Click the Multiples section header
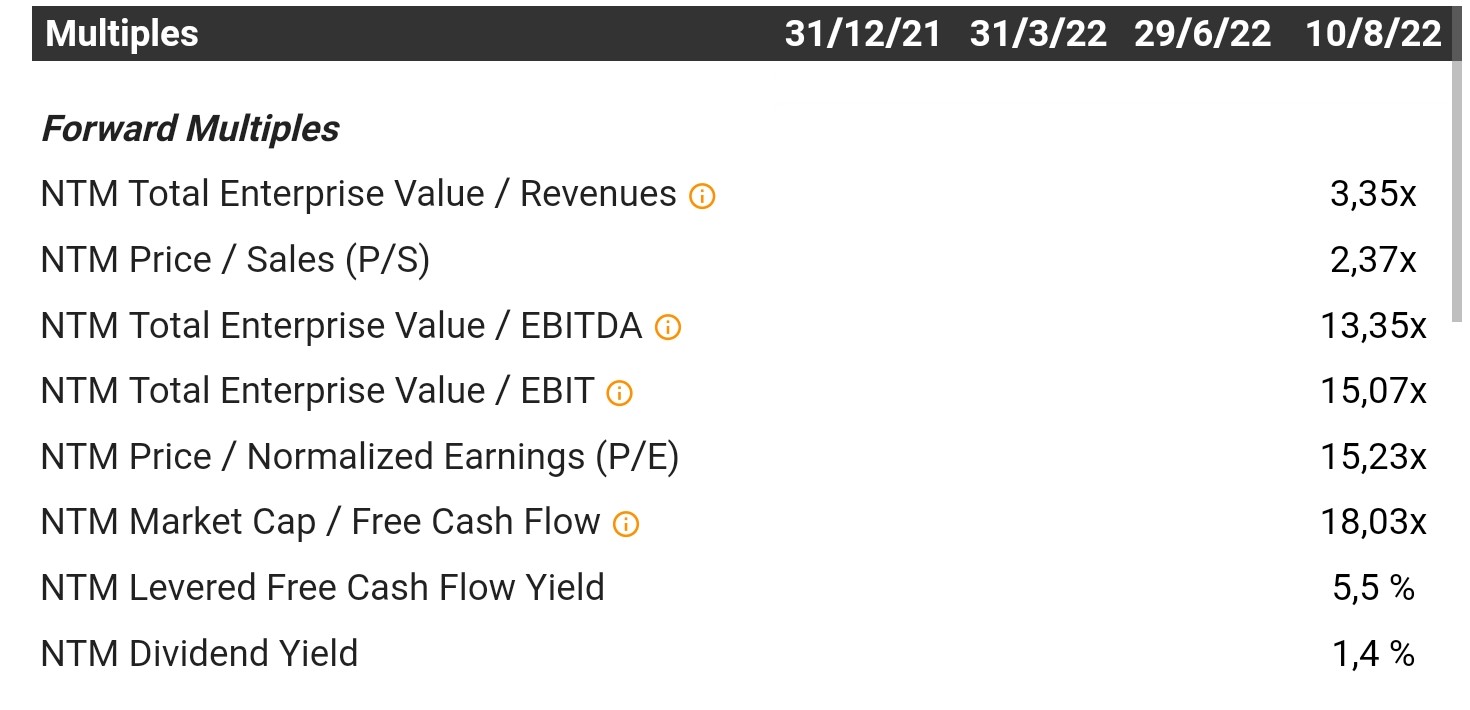This screenshot has height=710, width=1470. tap(122, 34)
